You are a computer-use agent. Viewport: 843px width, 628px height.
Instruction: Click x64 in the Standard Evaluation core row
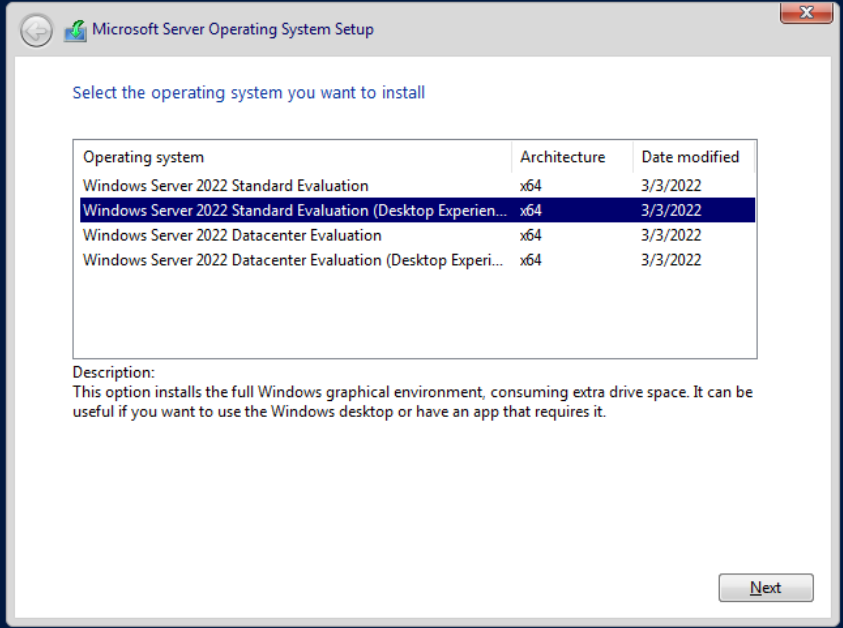531,185
